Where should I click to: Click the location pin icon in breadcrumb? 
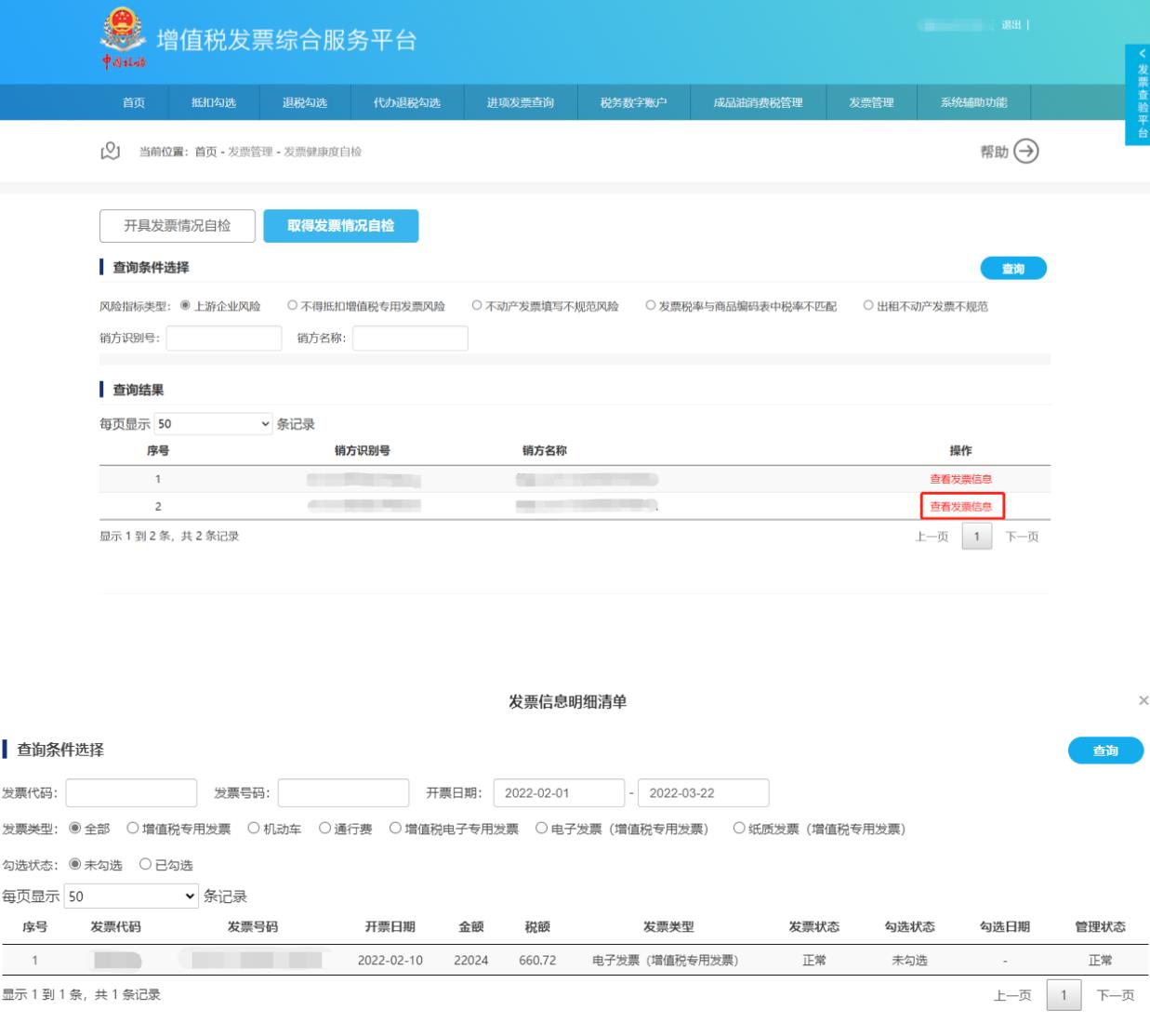[111, 151]
